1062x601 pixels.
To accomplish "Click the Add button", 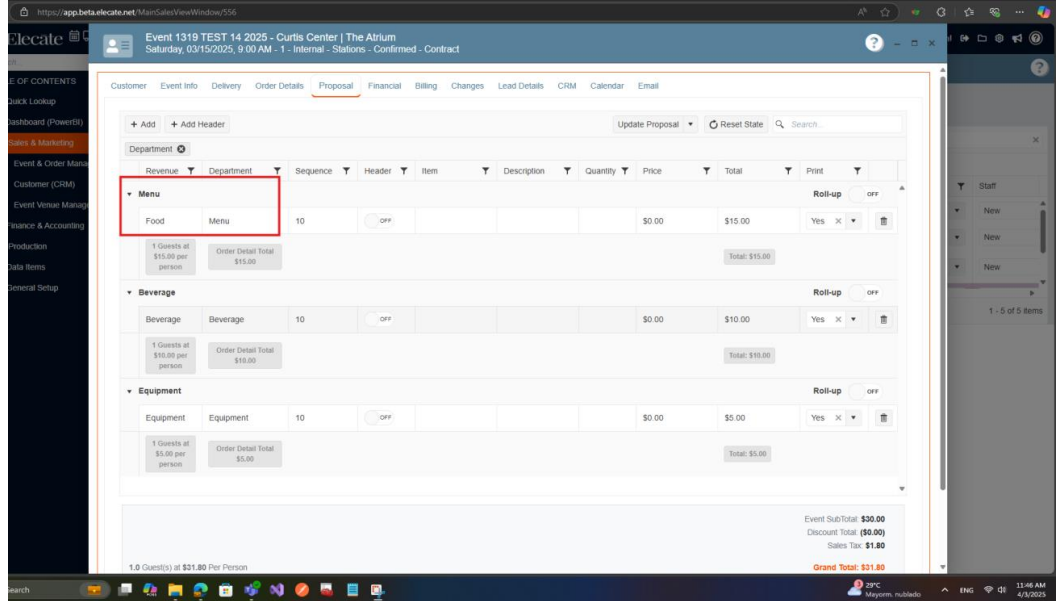I will pyautogui.click(x=143, y=125).
